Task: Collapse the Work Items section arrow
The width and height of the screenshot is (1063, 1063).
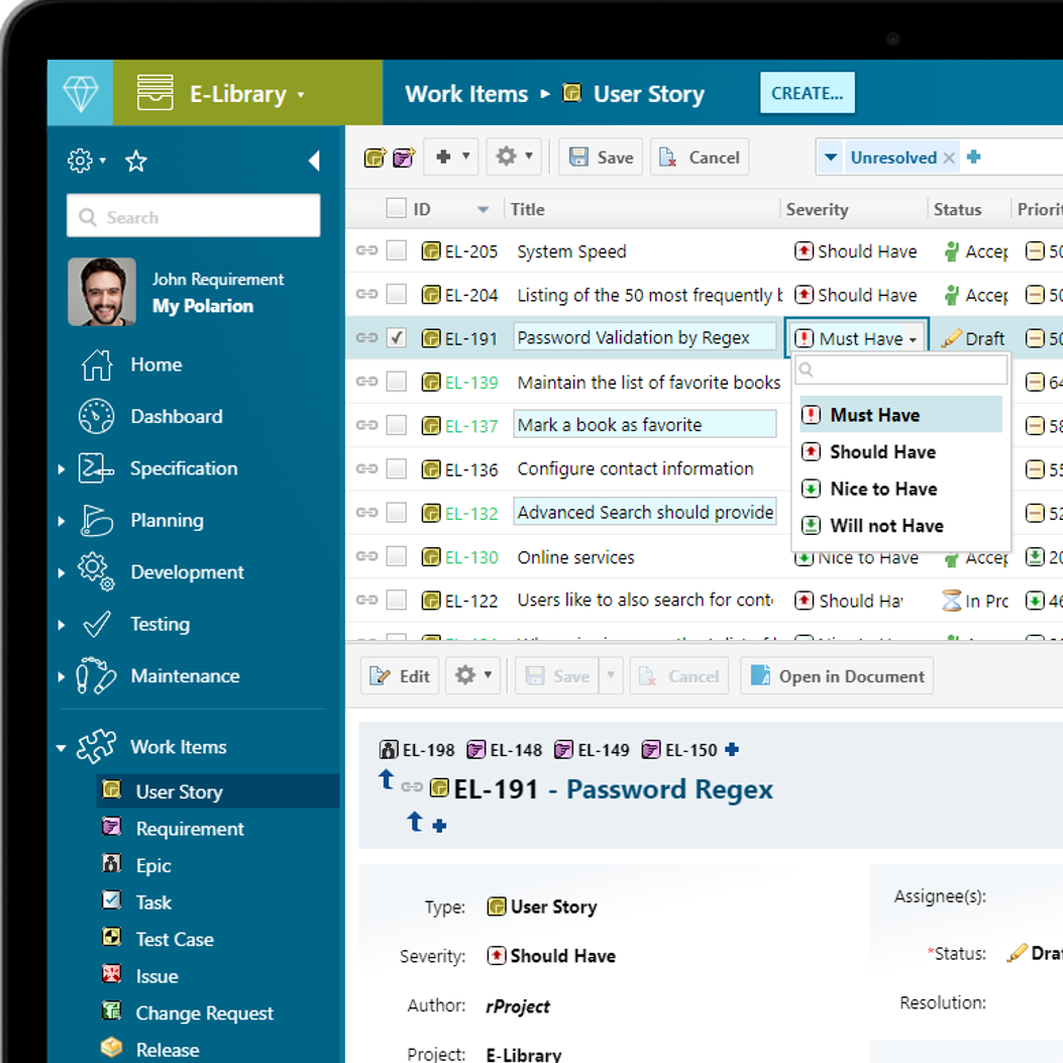Action: point(61,748)
